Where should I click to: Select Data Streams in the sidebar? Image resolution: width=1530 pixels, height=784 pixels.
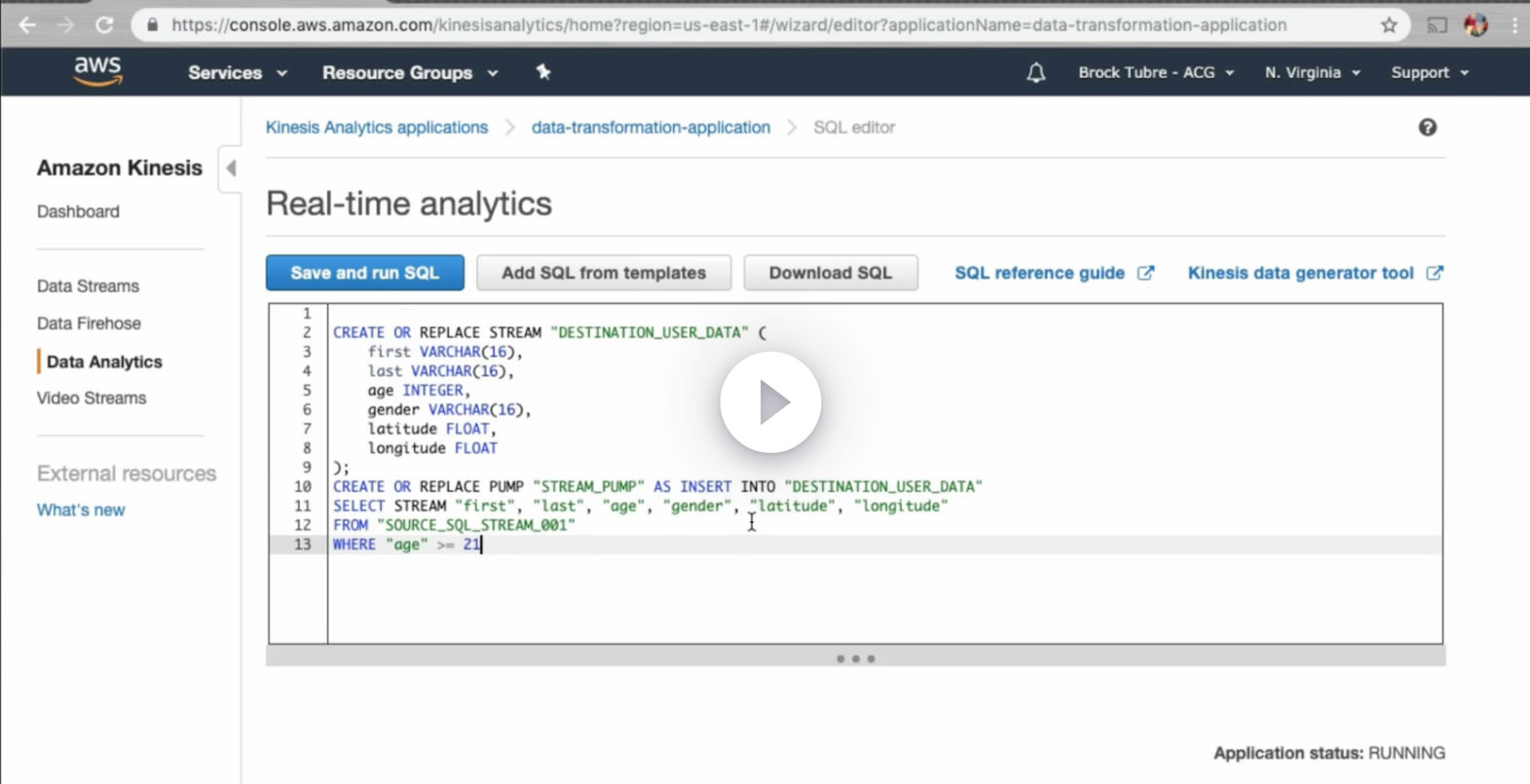[88, 286]
